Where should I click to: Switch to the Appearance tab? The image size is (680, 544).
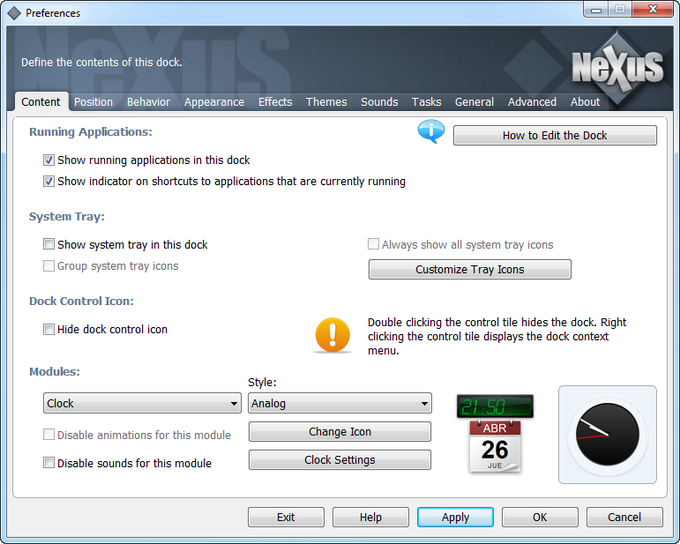214,102
